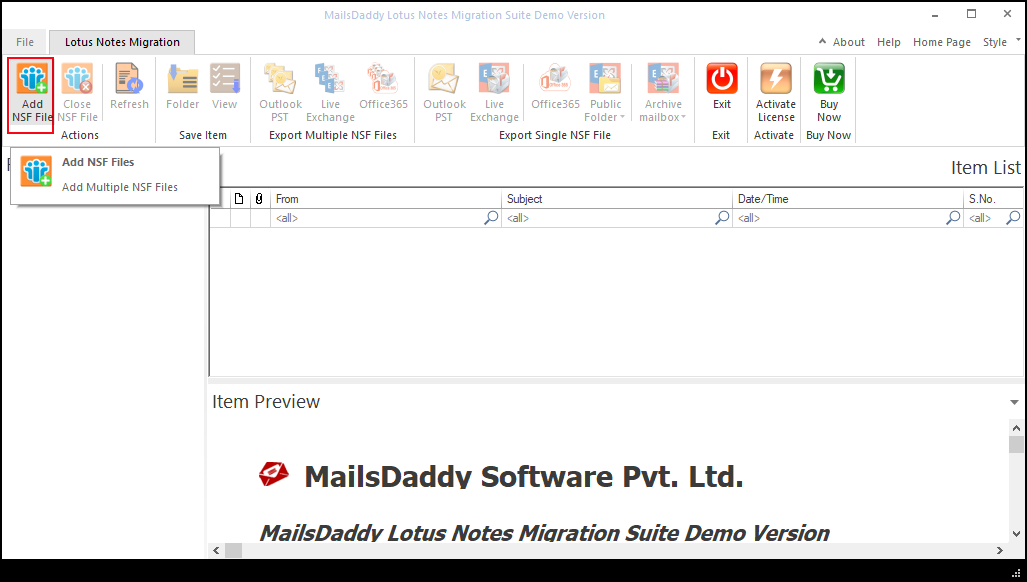Open the Archive mailbox export dropdown
Viewport: 1027px width, 582px height.
coord(663,94)
